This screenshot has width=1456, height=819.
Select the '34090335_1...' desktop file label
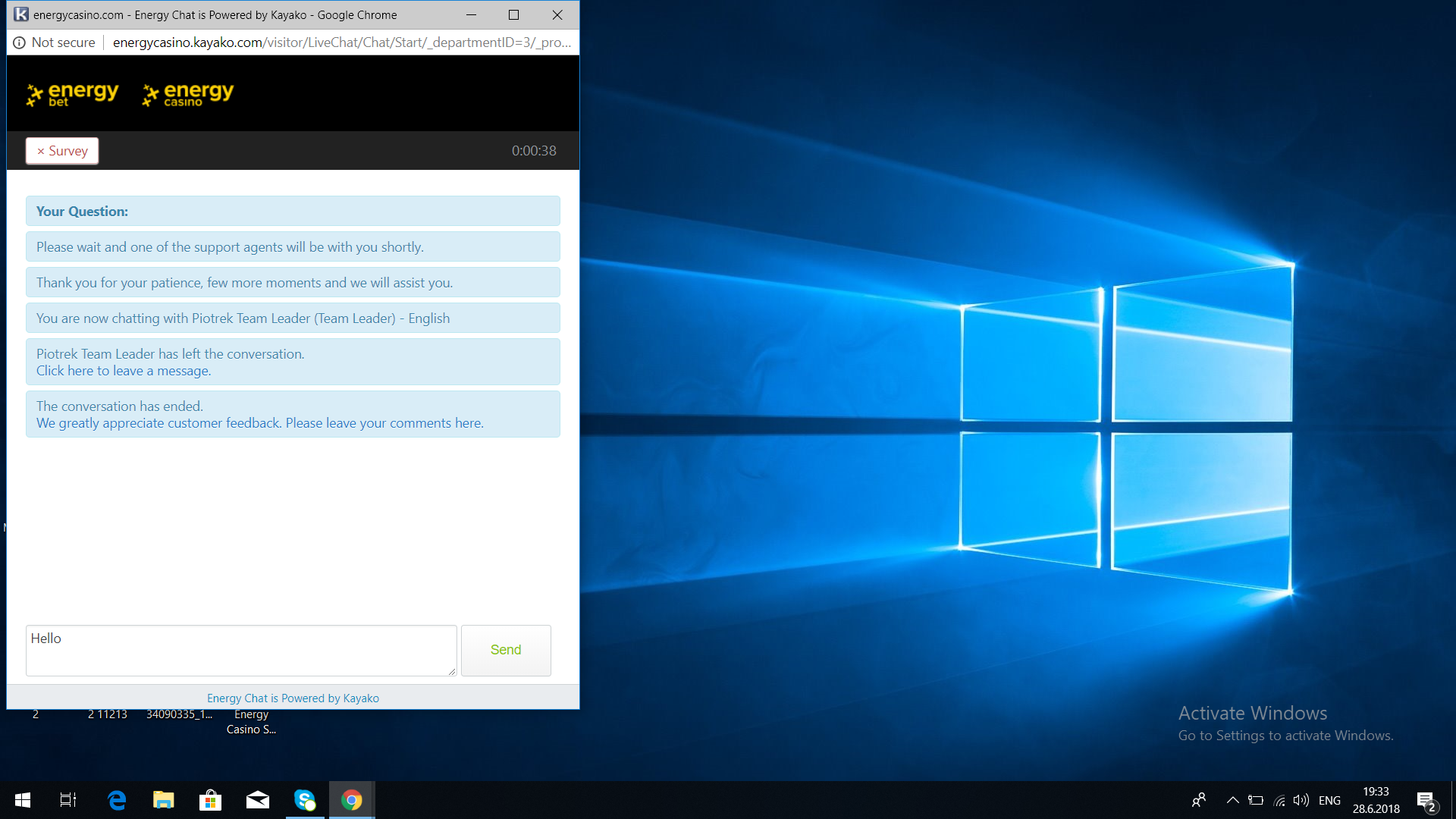(x=180, y=714)
